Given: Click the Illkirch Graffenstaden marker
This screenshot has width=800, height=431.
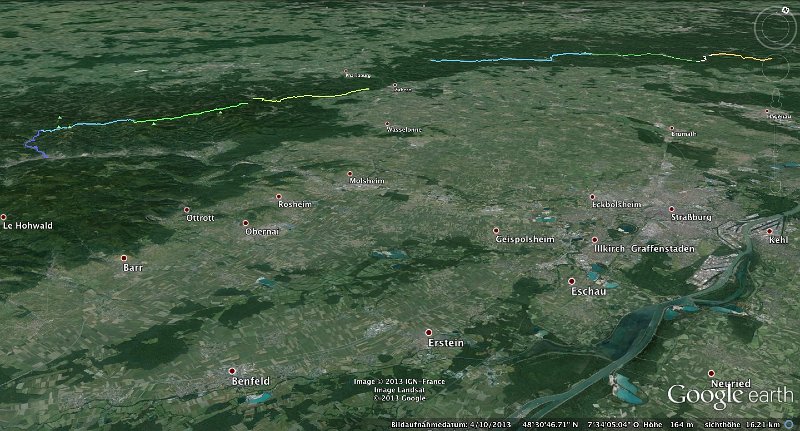Looking at the screenshot, I should pos(595,240).
